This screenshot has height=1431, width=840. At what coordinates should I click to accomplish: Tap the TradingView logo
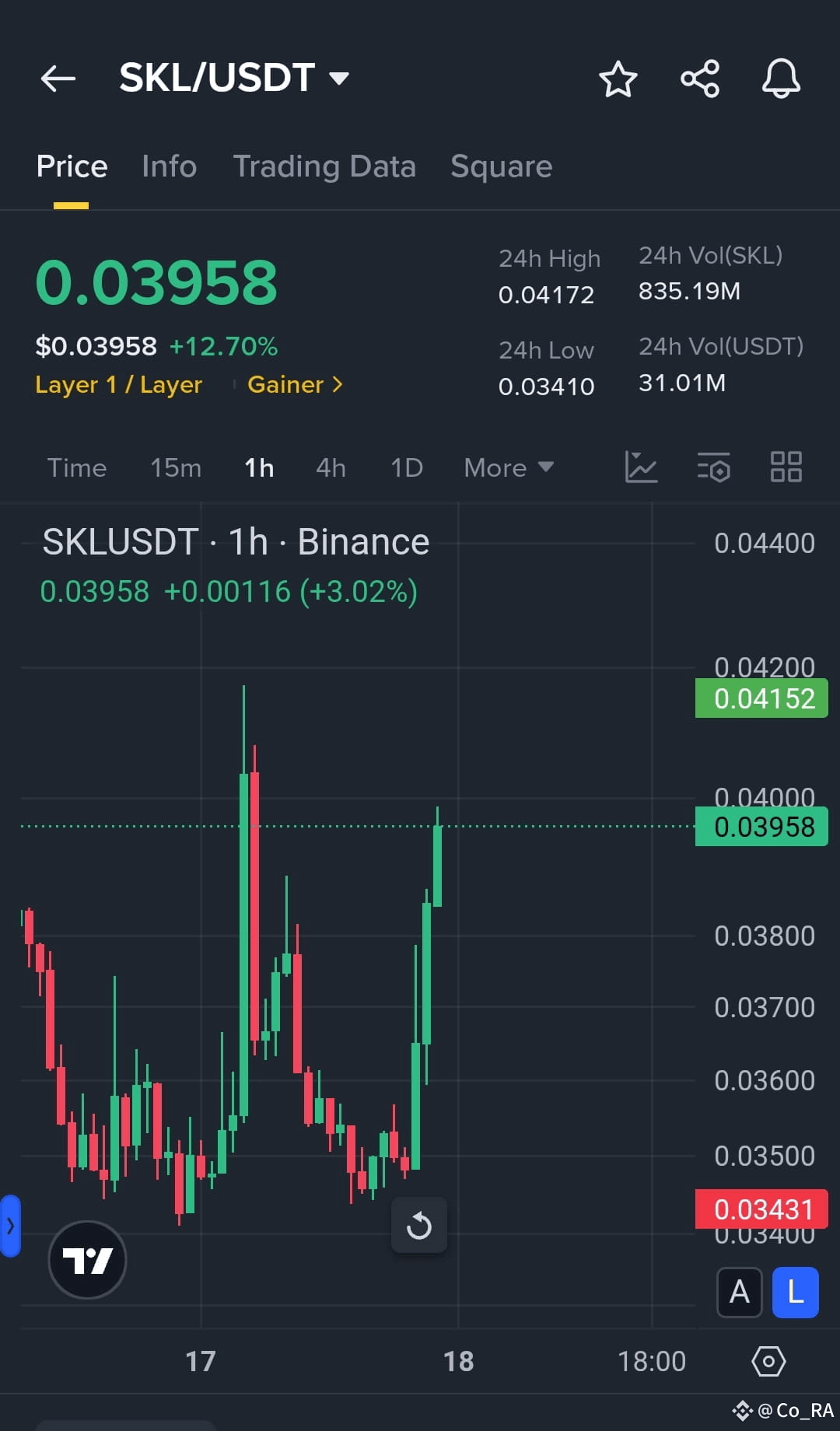click(87, 1259)
